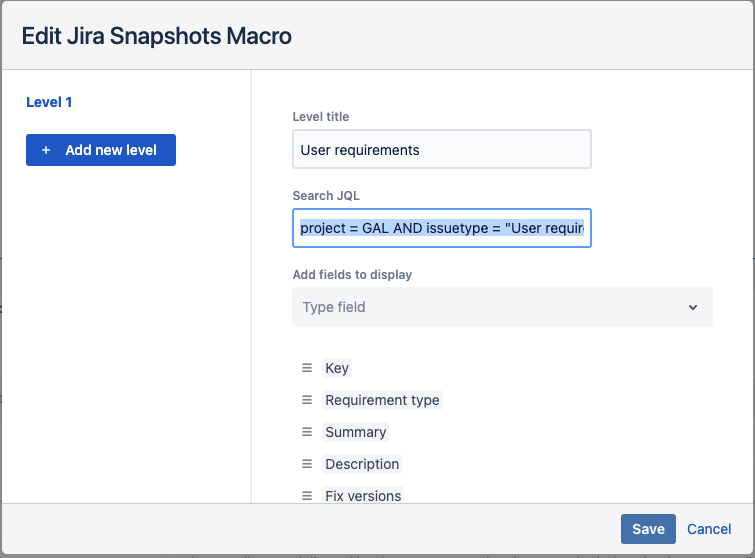Select the Description field tag
This screenshot has height=558, width=755.
[362, 464]
